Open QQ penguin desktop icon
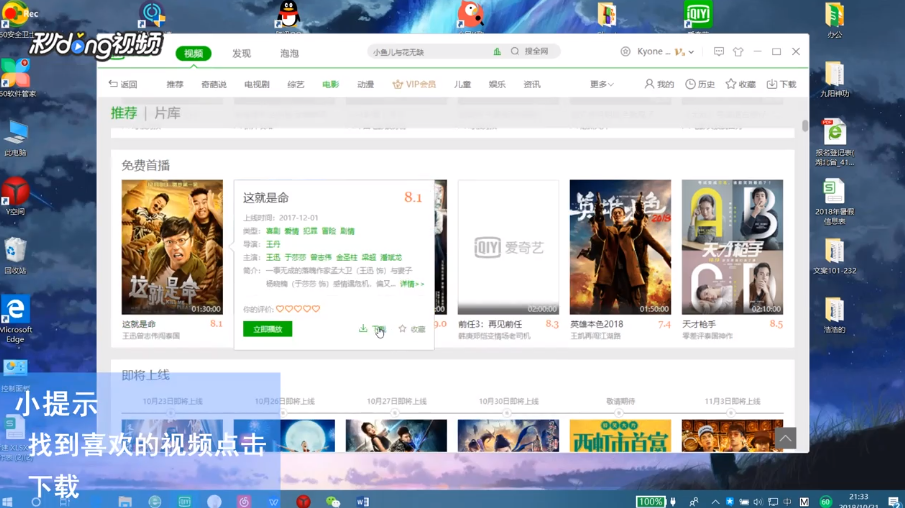The height and width of the screenshot is (508, 905). coord(289,16)
